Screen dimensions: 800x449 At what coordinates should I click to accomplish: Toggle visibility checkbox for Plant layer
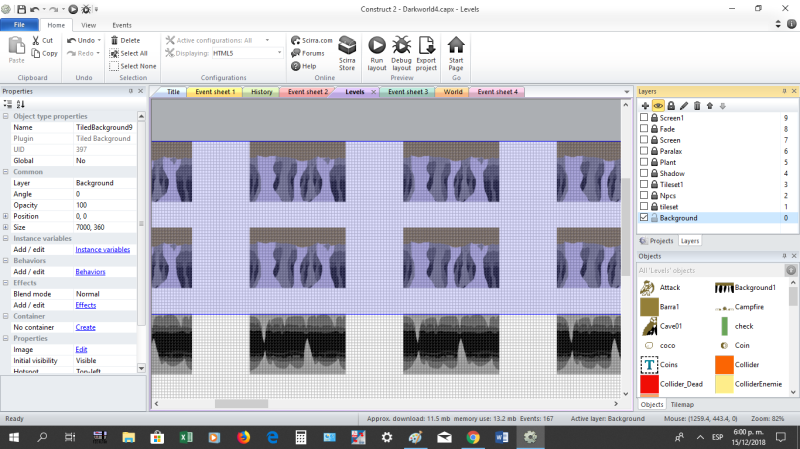[644, 162]
